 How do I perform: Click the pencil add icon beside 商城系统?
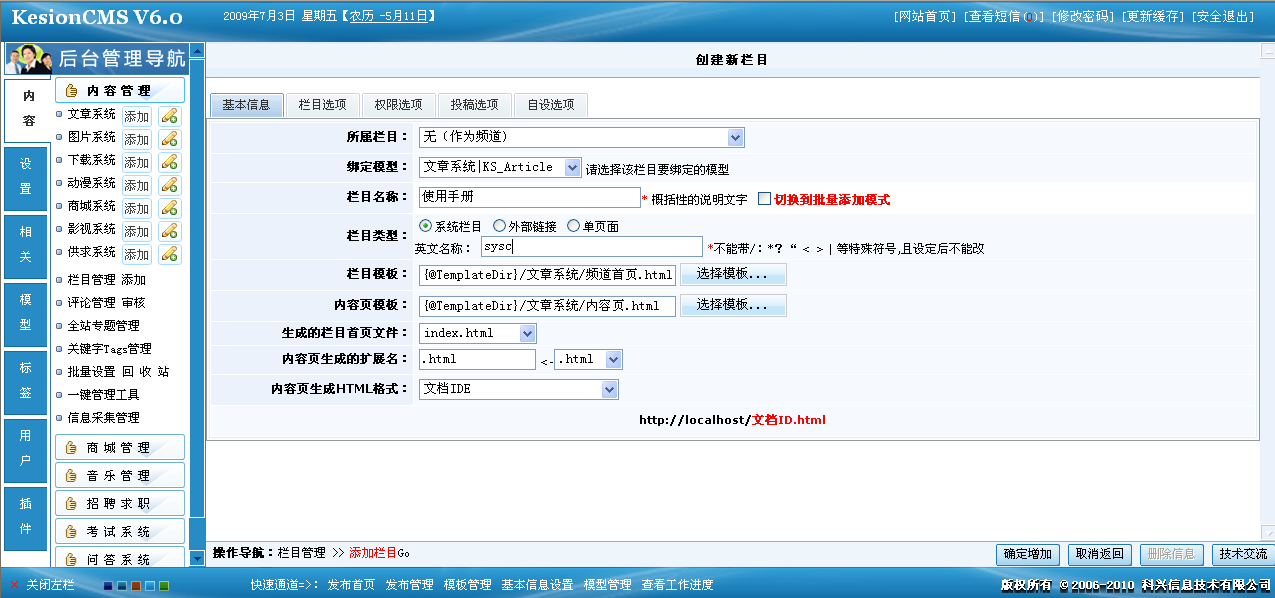pyautogui.click(x=169, y=208)
